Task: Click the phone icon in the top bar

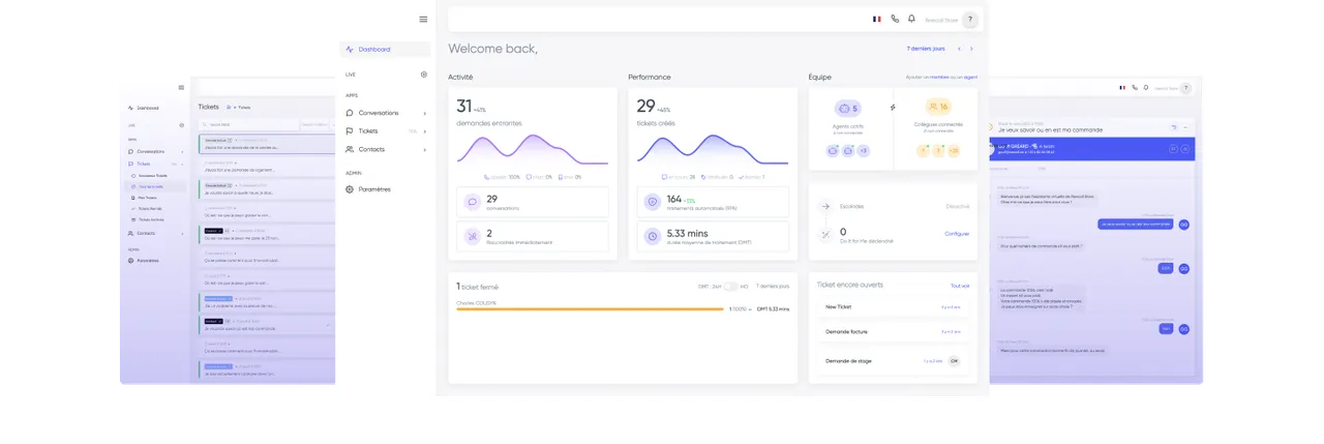Action: pos(895,19)
